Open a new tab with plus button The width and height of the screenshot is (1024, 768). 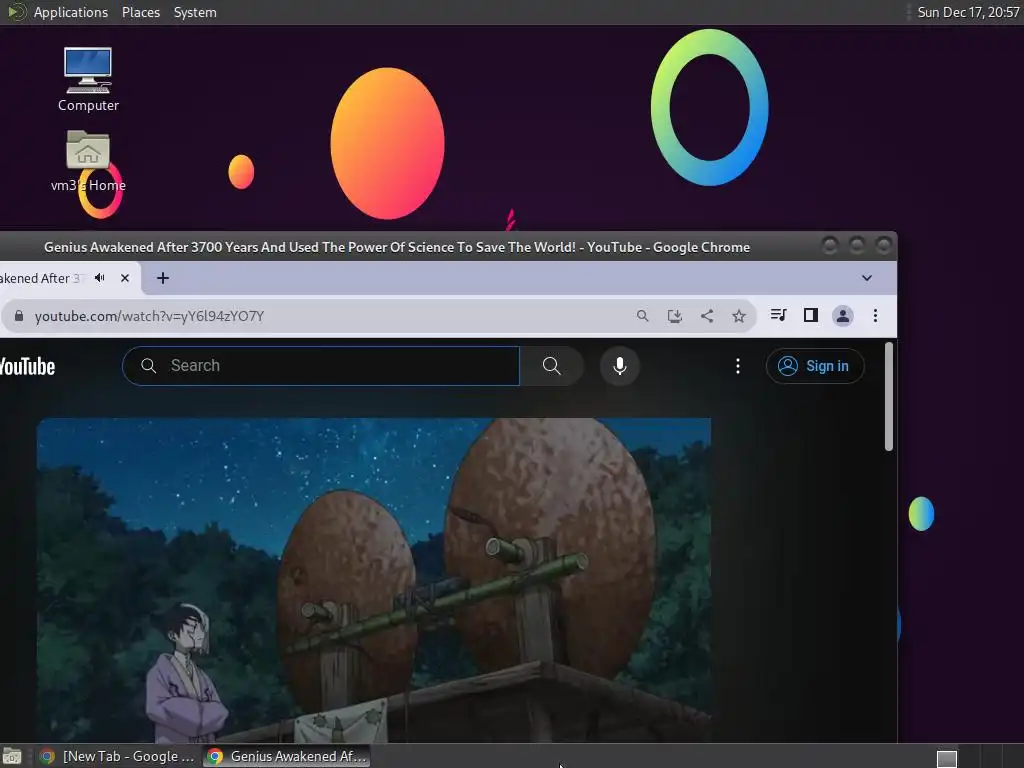coord(163,278)
